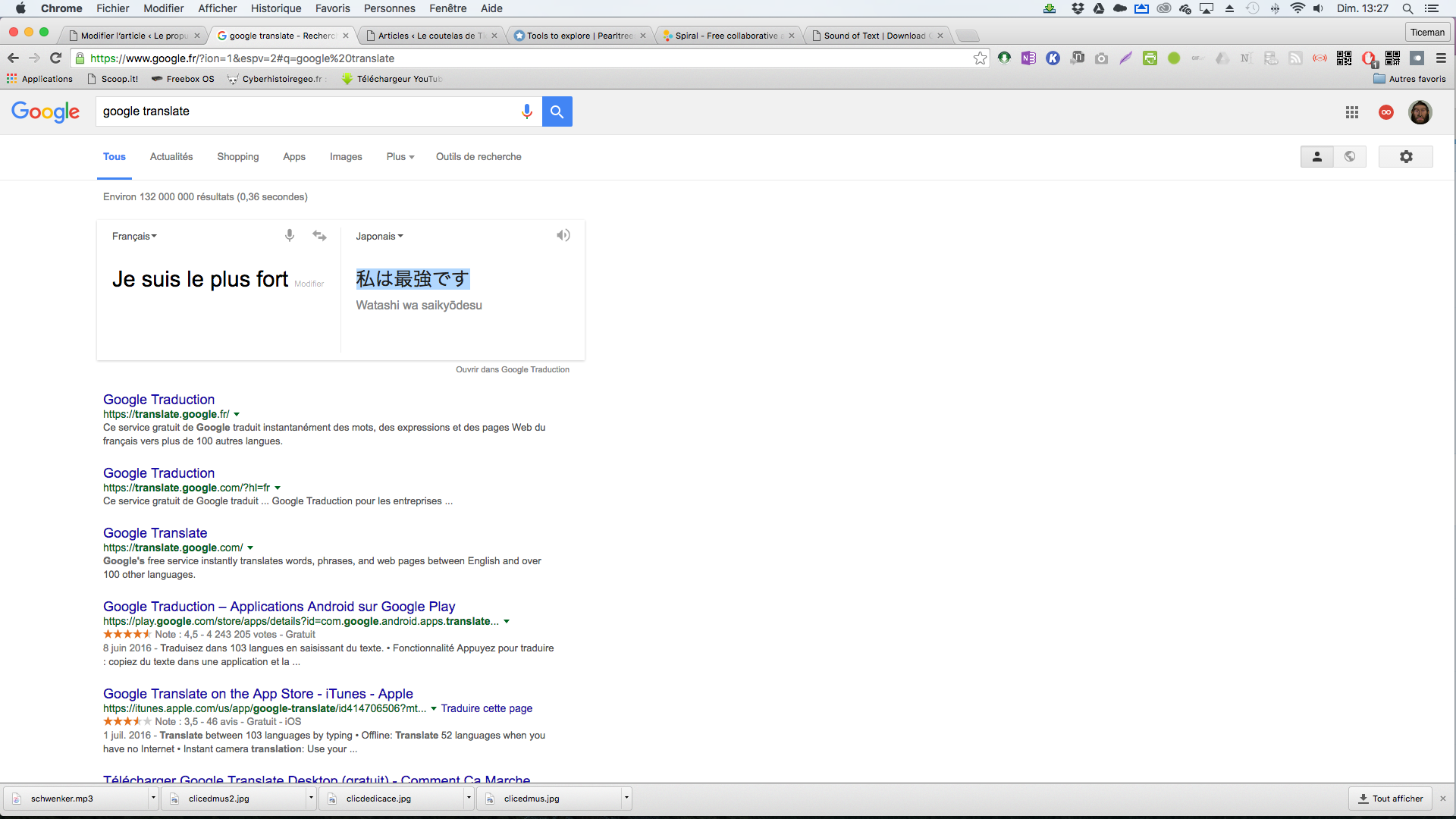The height and width of the screenshot is (819, 1456).
Task: Open the clicedmus2.jpg download options arrow
Action: click(x=311, y=798)
